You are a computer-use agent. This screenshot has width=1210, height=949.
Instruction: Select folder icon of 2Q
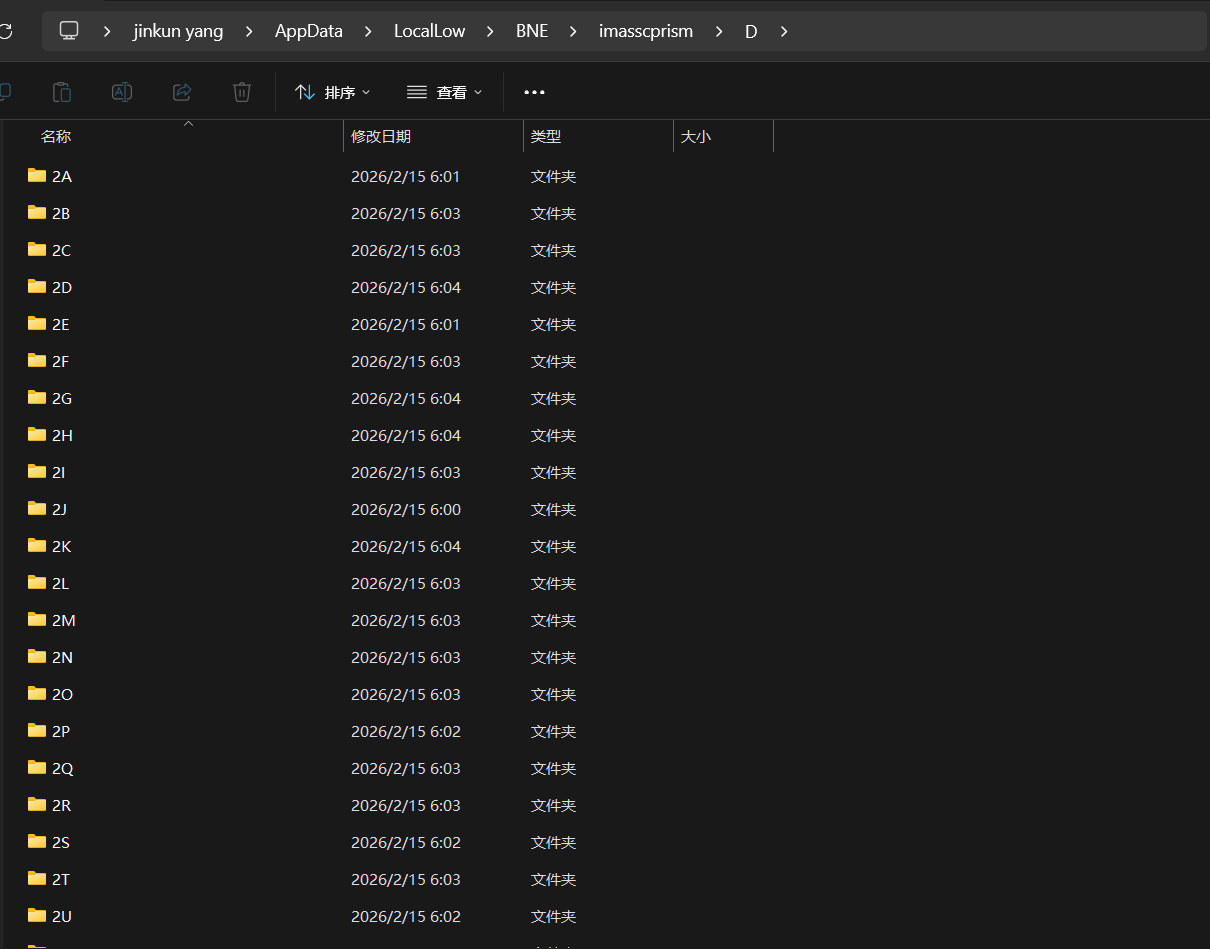[37, 767]
